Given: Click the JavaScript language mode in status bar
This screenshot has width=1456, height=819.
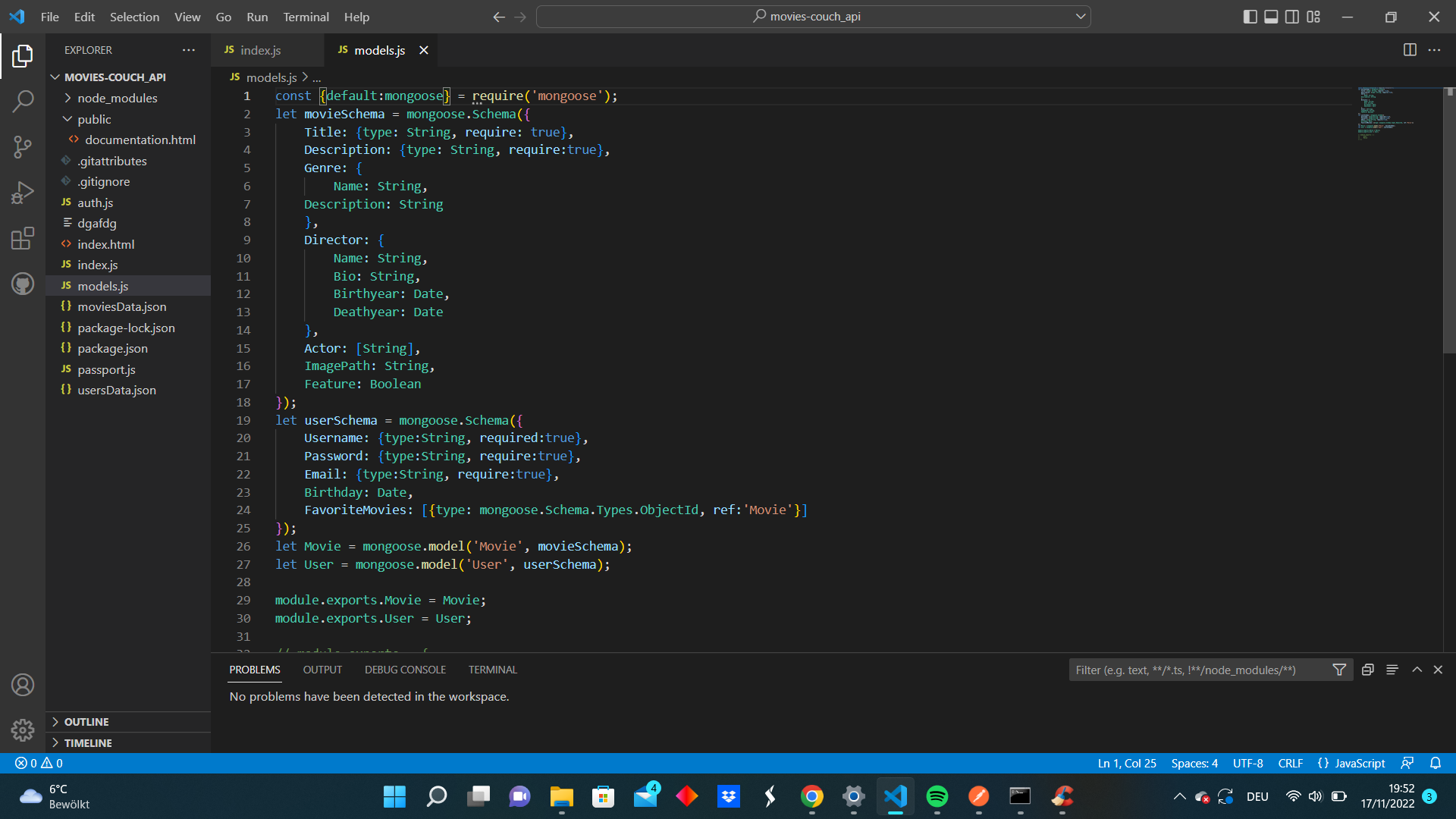Looking at the screenshot, I should pos(1359,763).
